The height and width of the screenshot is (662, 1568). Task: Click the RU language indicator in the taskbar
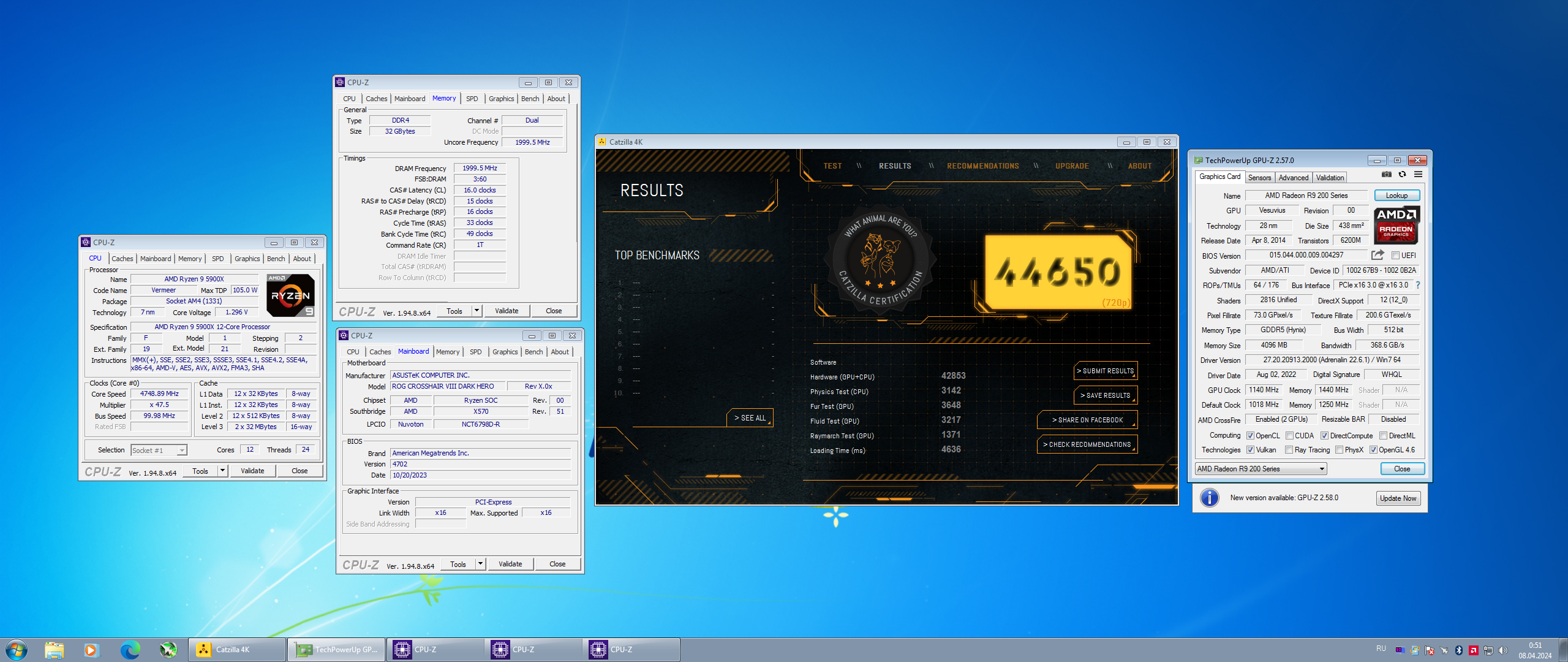(x=1381, y=649)
